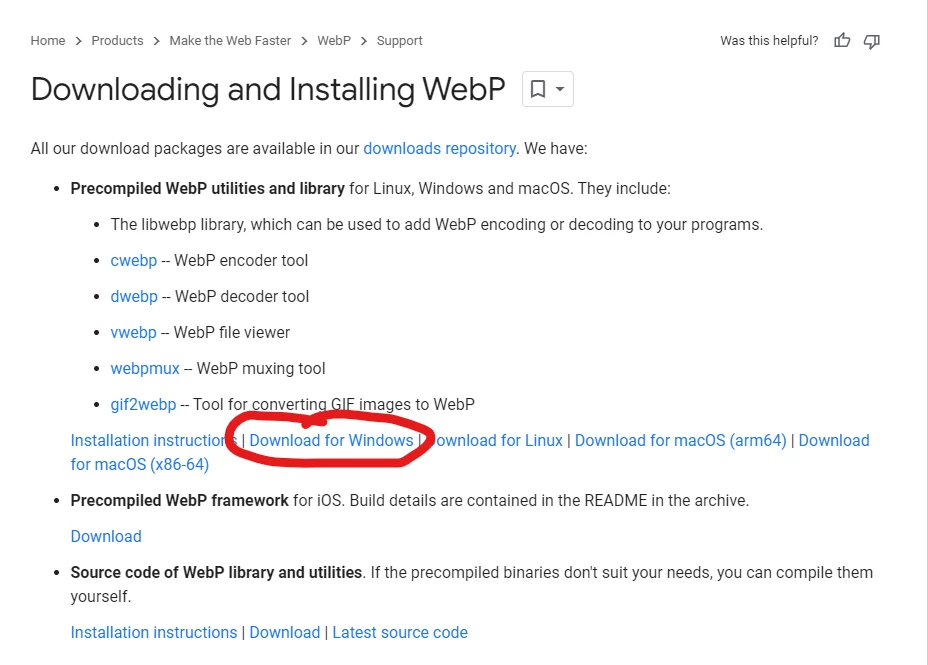This screenshot has height=665, width=928.
Task: Open the cwebp encoder tool link
Action: [x=134, y=261]
